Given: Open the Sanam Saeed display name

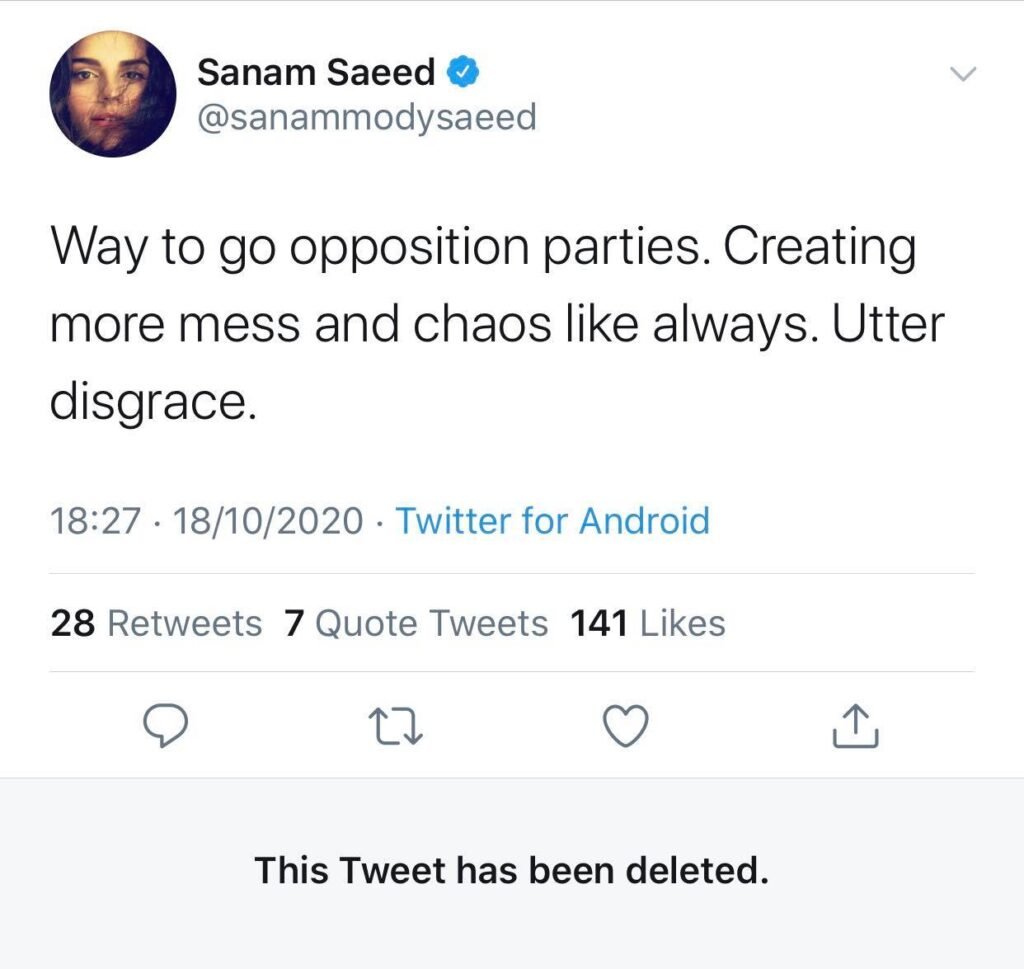Looking at the screenshot, I should pyautogui.click(x=316, y=72).
